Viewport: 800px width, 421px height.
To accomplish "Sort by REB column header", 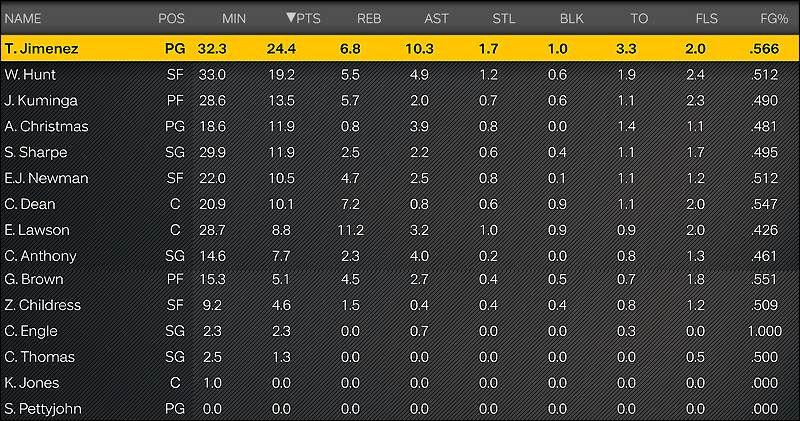I will pyautogui.click(x=369, y=19).
